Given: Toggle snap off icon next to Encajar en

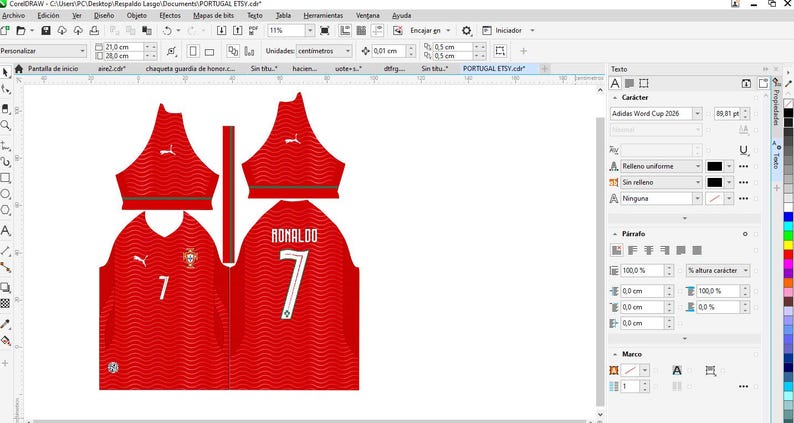Looking at the screenshot, I should pyautogui.click(x=398, y=30).
